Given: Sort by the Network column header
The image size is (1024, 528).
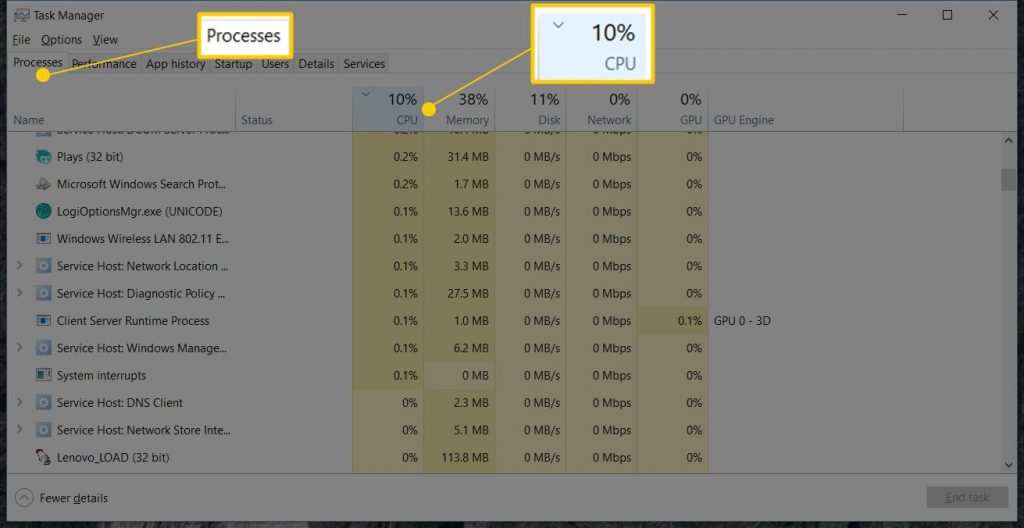Looking at the screenshot, I should click(x=601, y=110).
